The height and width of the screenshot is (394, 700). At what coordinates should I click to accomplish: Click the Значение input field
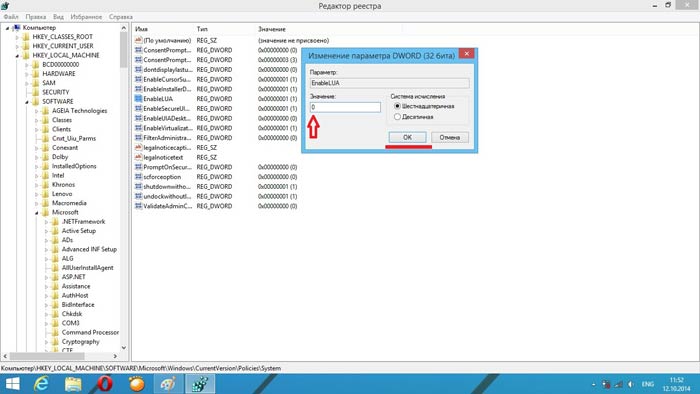pos(345,107)
